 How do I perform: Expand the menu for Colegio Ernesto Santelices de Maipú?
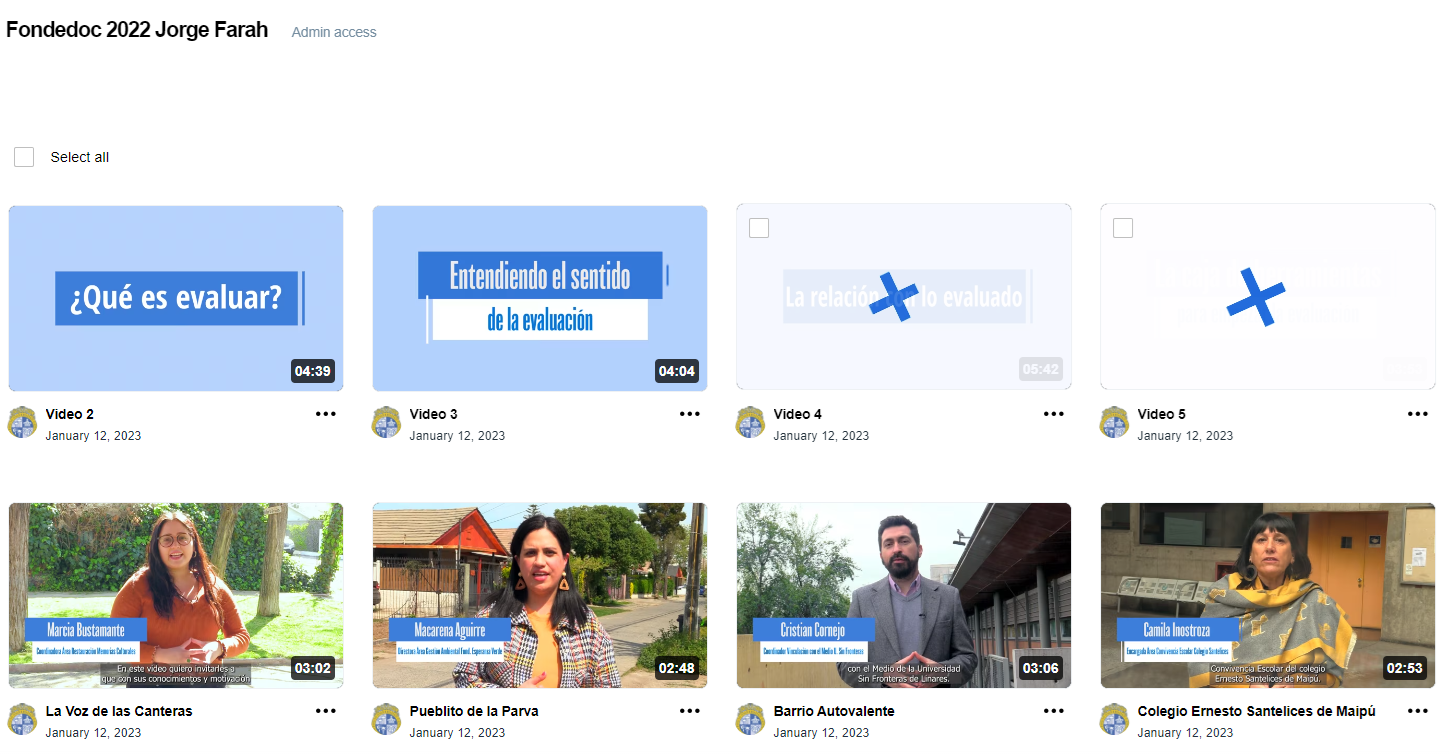1418,711
